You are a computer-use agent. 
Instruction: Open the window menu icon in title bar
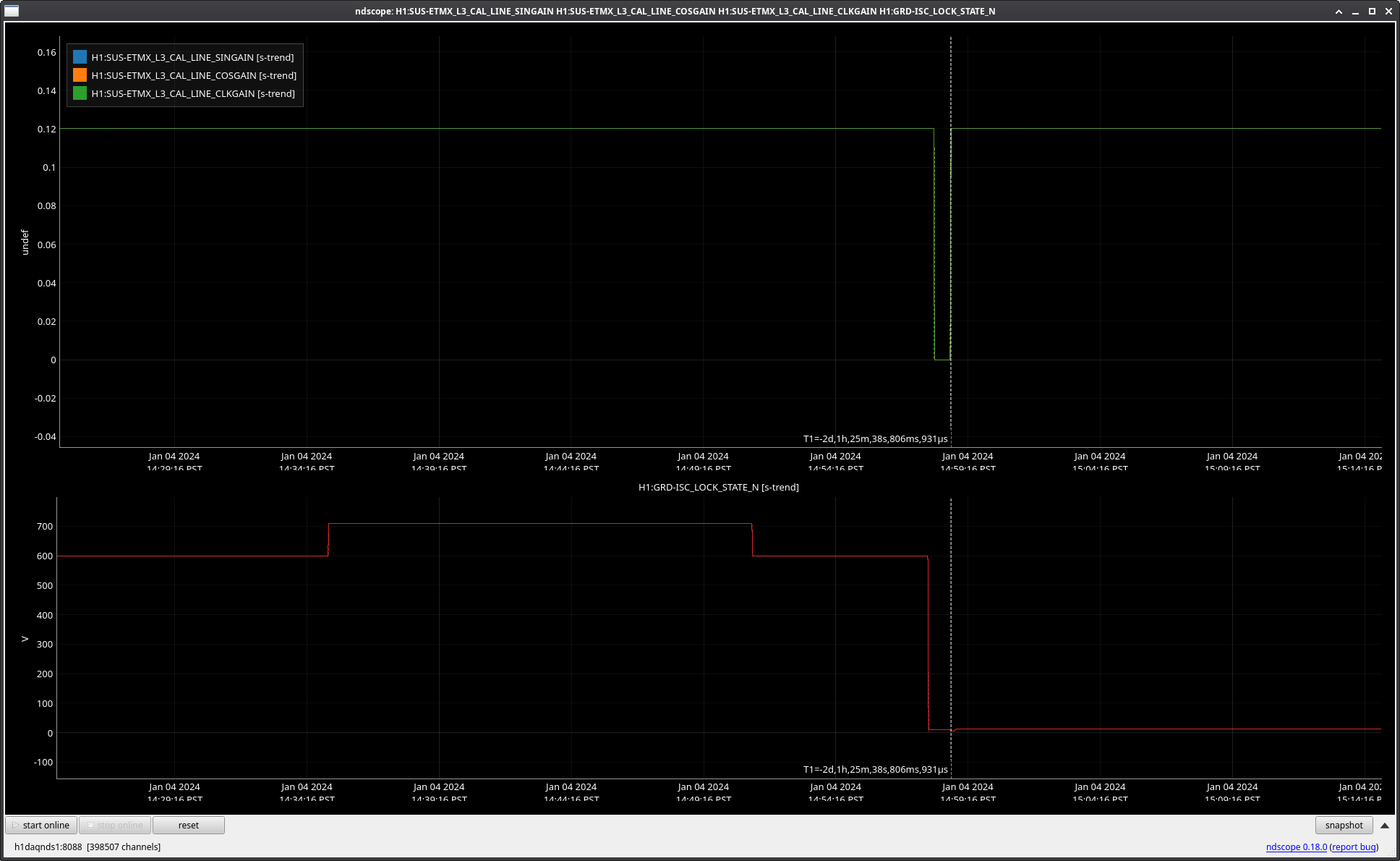pos(12,11)
